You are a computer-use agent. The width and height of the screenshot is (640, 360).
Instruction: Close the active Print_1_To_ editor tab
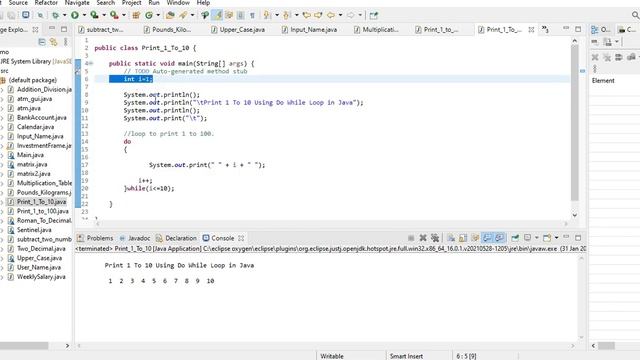point(531,29)
